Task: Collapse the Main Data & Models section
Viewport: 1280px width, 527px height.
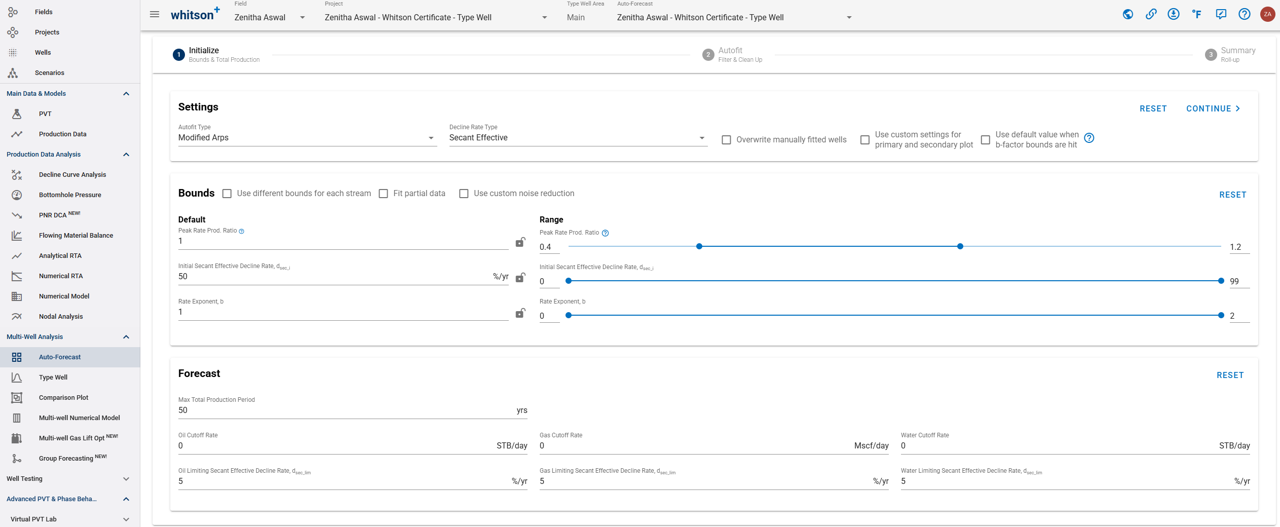Action: click(126, 94)
